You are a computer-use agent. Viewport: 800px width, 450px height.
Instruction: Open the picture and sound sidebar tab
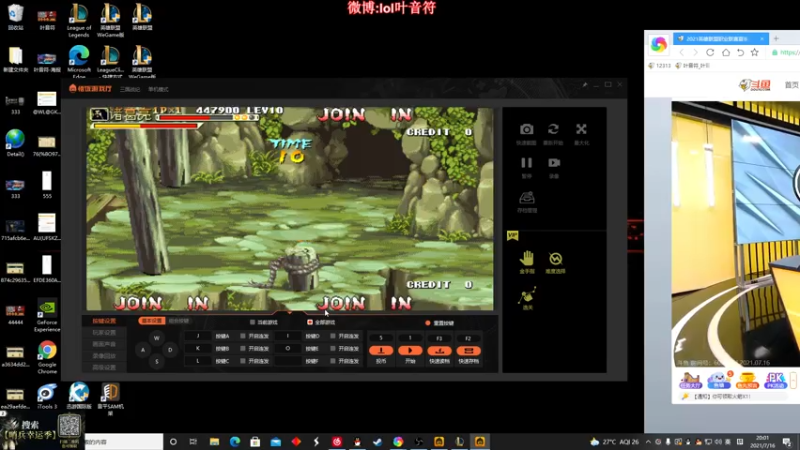[x=104, y=344]
